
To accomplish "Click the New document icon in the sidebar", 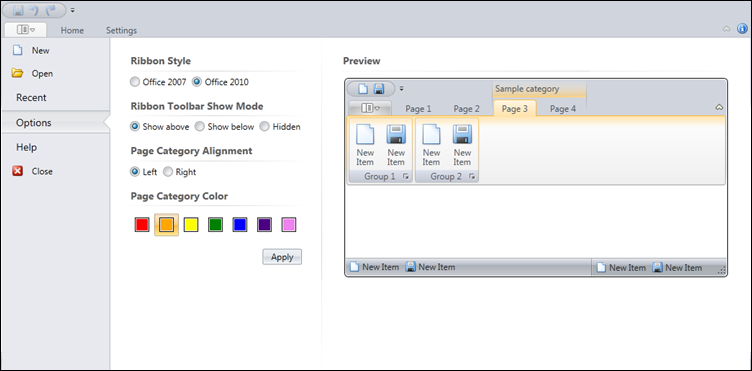I will click(17, 50).
